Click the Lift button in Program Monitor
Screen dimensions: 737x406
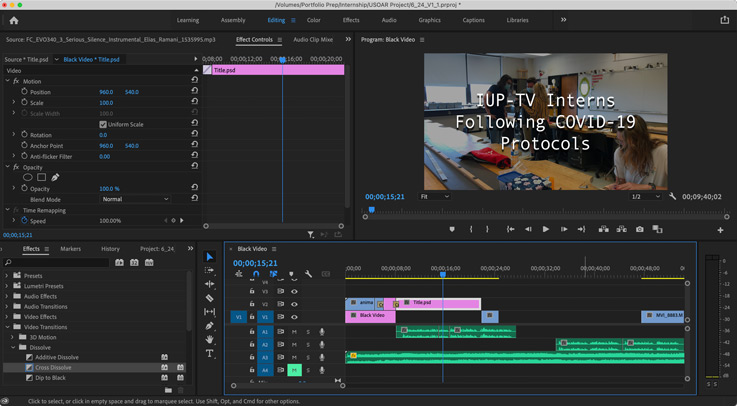[604, 229]
